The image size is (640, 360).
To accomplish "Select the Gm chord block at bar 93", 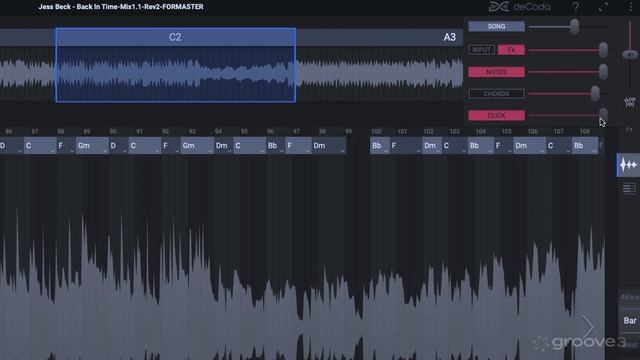I will click(197, 146).
